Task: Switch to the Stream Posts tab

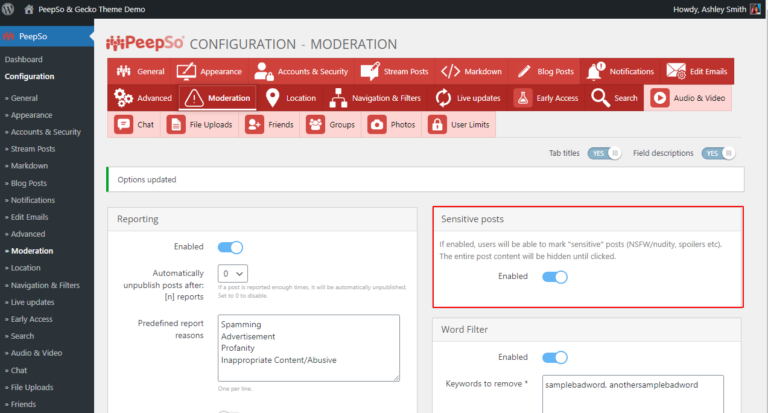Action: (x=395, y=71)
